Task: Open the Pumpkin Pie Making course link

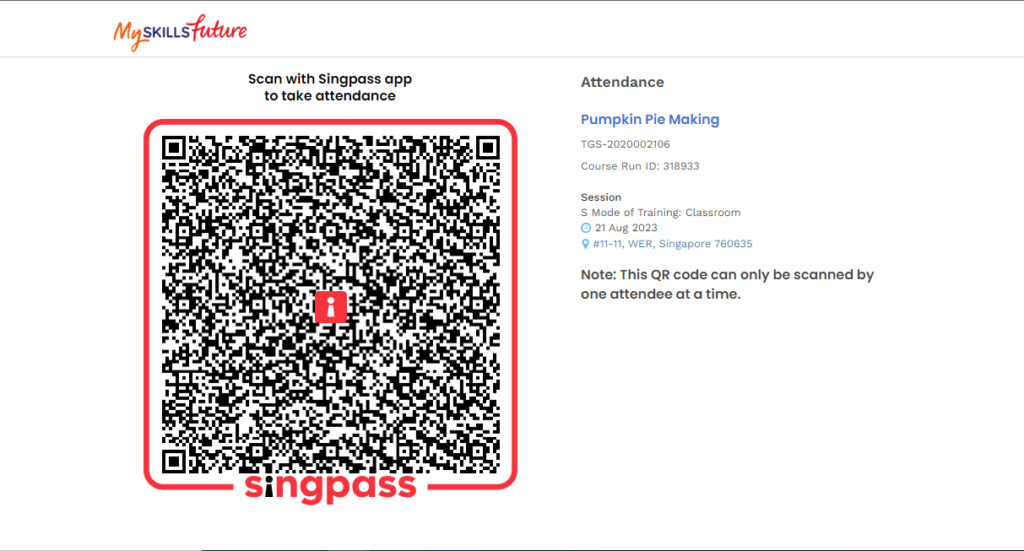Action: 650,119
